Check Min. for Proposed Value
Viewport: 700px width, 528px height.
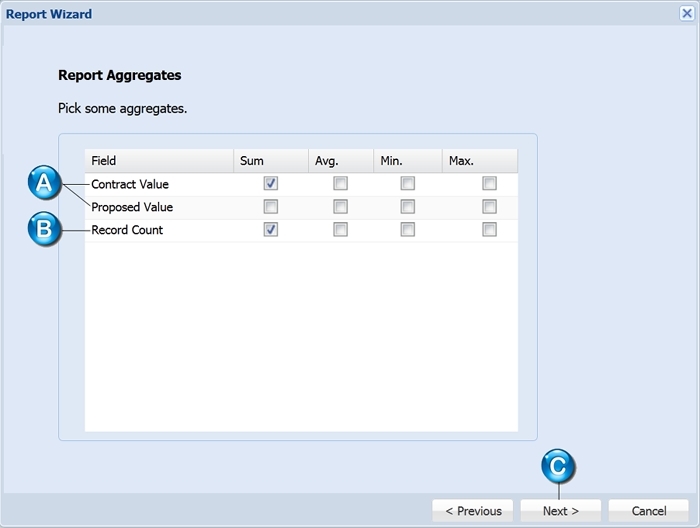point(408,207)
